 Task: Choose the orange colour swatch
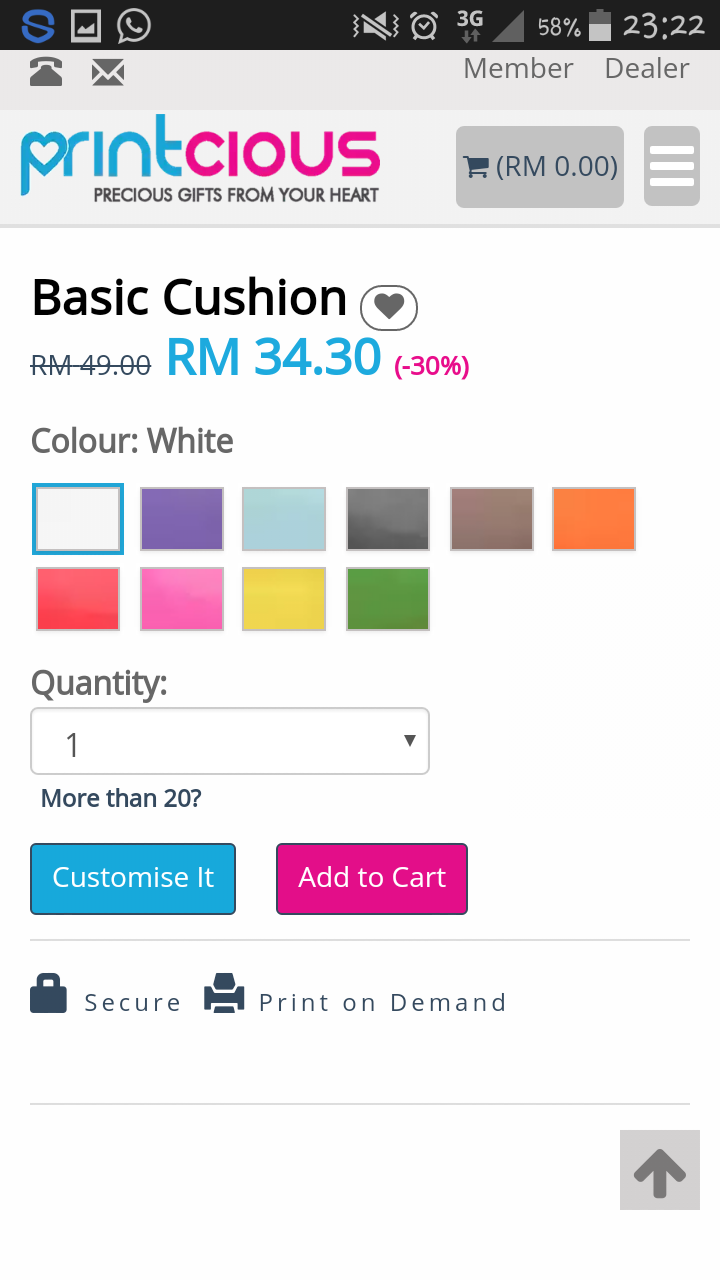(594, 519)
